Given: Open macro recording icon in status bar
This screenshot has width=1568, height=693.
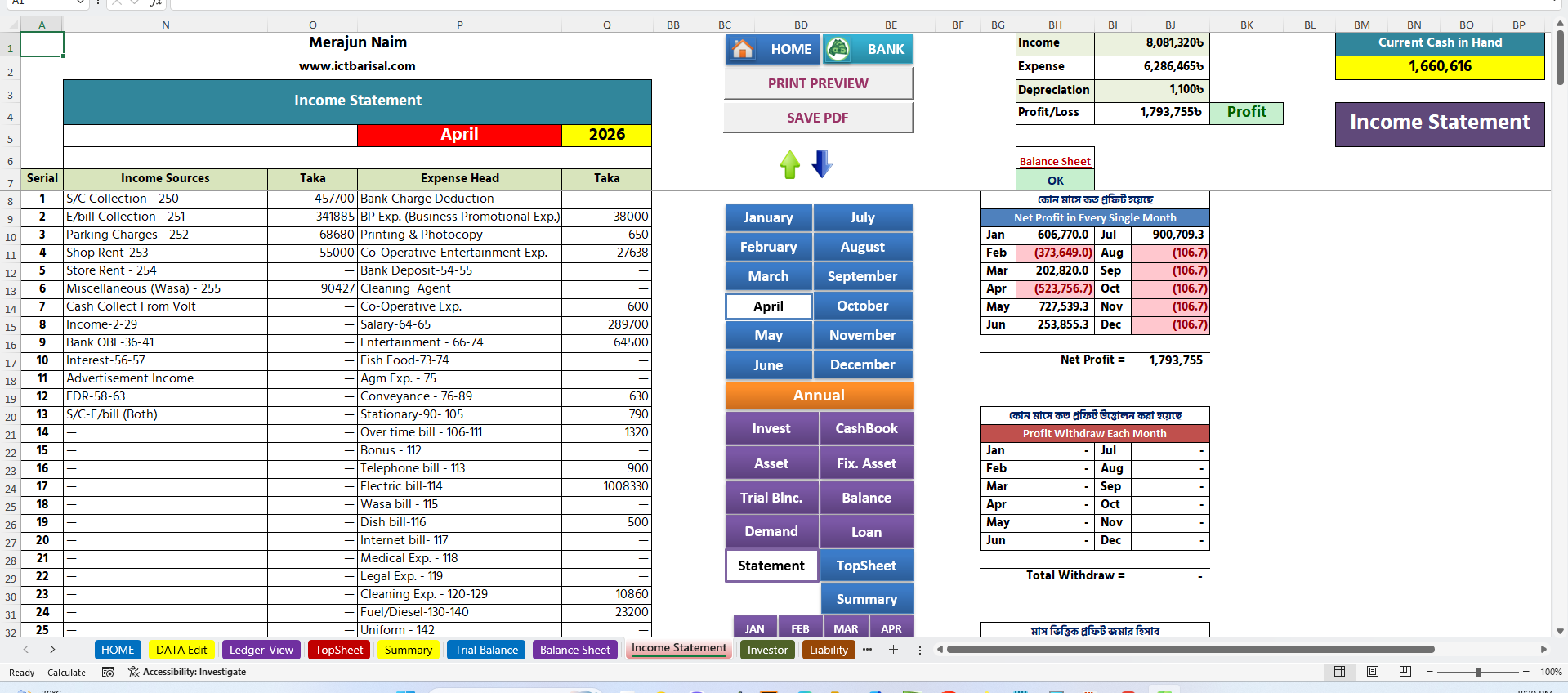Looking at the screenshot, I should coord(108,672).
